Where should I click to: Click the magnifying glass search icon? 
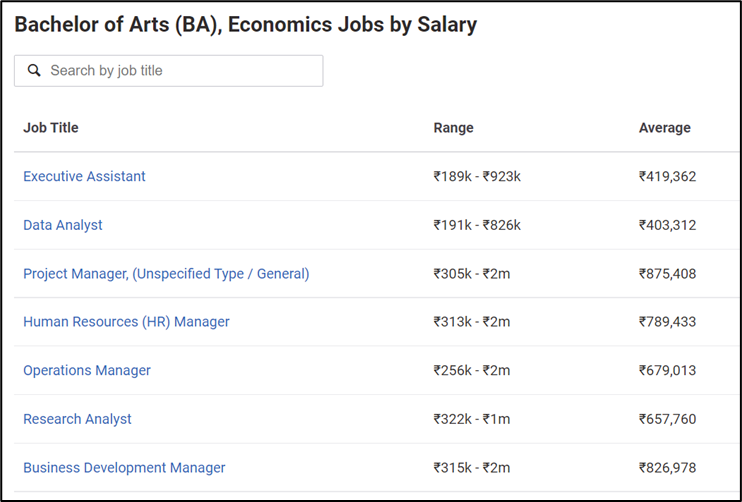click(34, 70)
